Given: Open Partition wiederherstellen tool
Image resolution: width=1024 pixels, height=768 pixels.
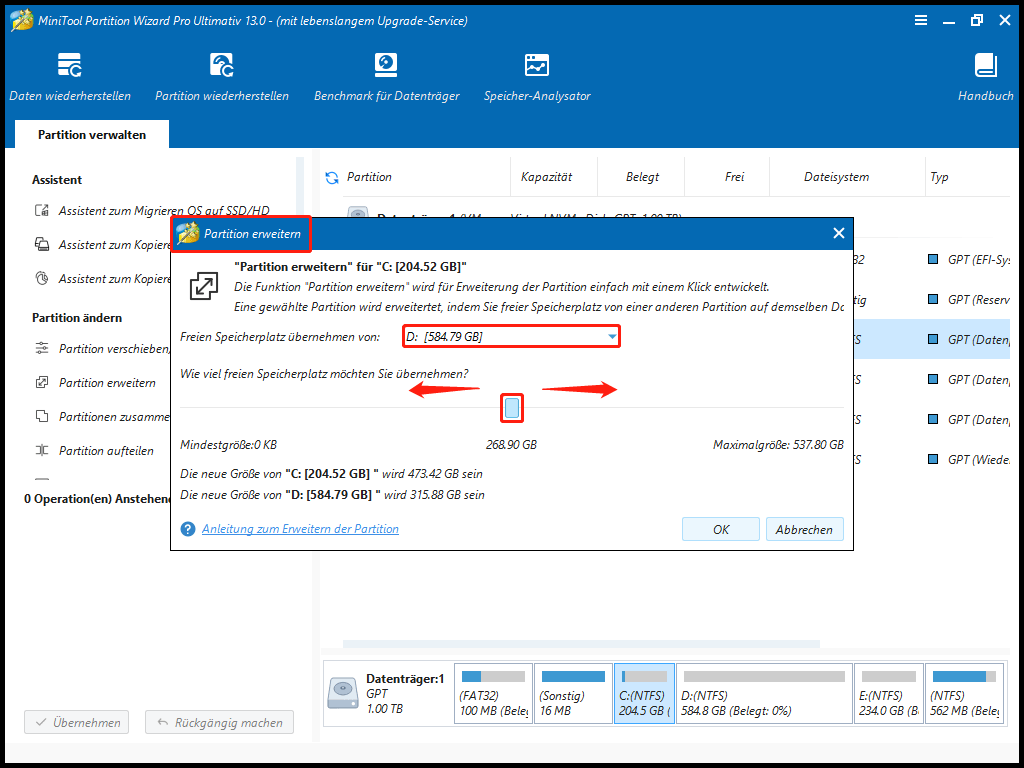Looking at the screenshot, I should (221, 77).
